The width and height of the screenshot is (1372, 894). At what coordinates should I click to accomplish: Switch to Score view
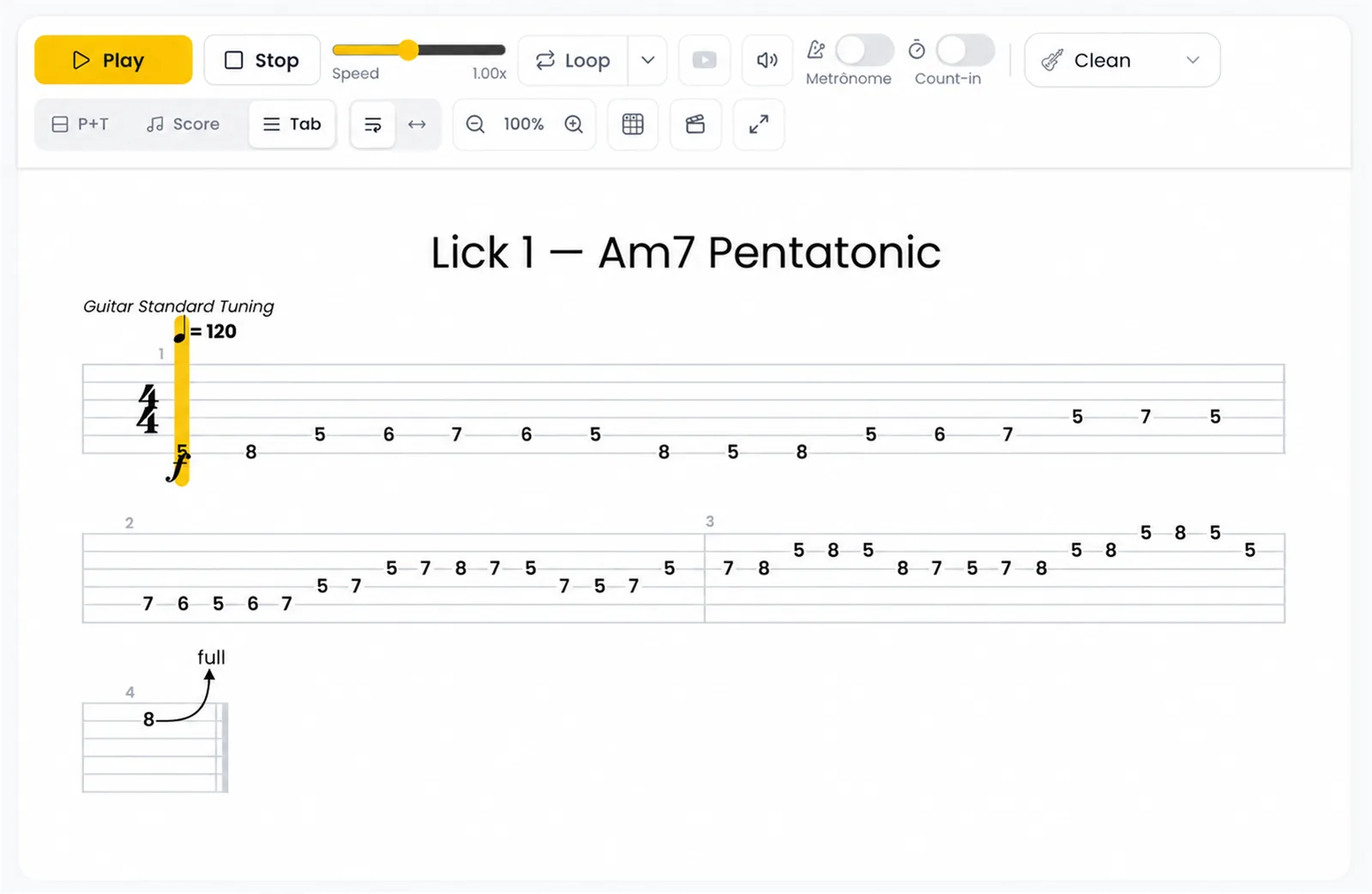(183, 124)
